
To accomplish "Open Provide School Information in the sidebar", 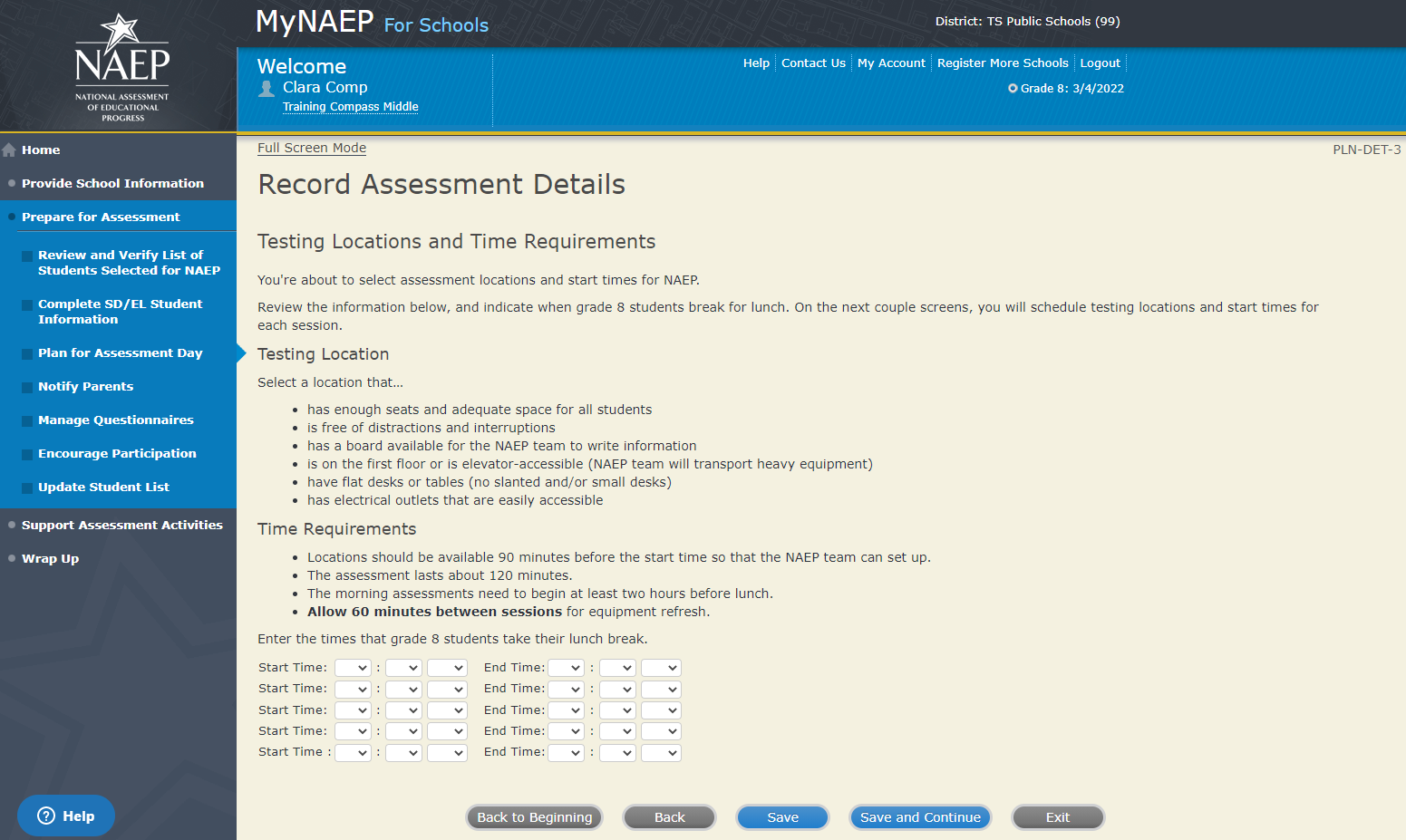I will coord(112,183).
